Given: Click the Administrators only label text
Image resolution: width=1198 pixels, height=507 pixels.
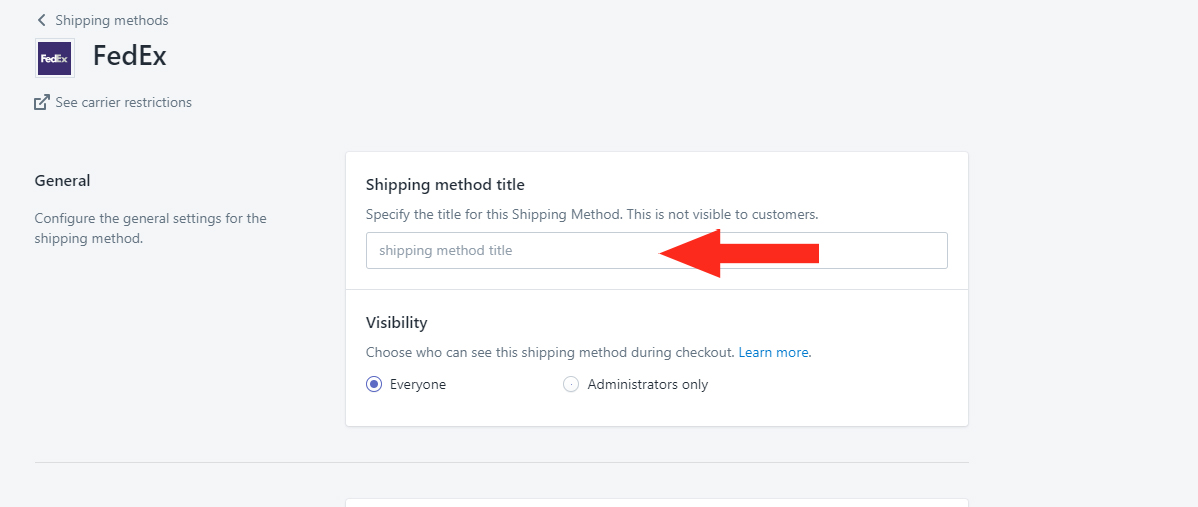Looking at the screenshot, I should pyautogui.click(x=648, y=385).
